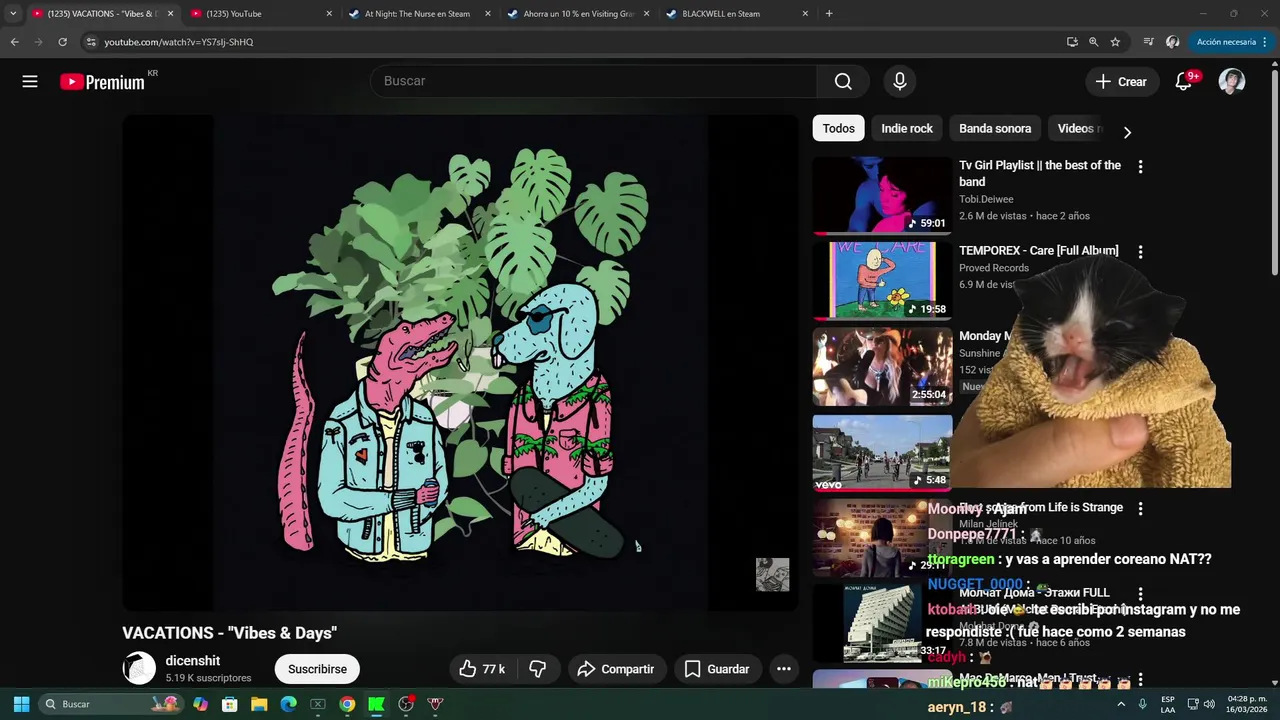View site information icon in address bar
The image size is (1280, 720).
[x=91, y=42]
